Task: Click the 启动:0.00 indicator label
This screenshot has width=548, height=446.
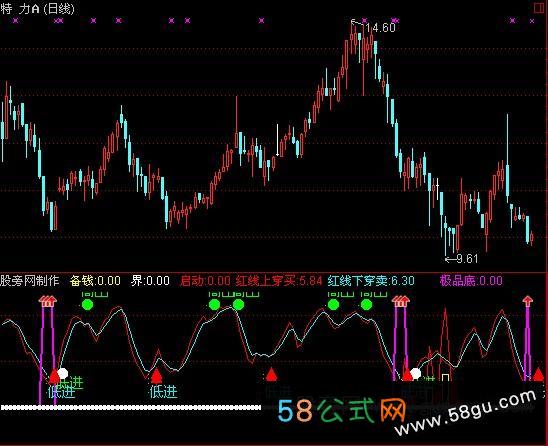Action: pos(205,281)
